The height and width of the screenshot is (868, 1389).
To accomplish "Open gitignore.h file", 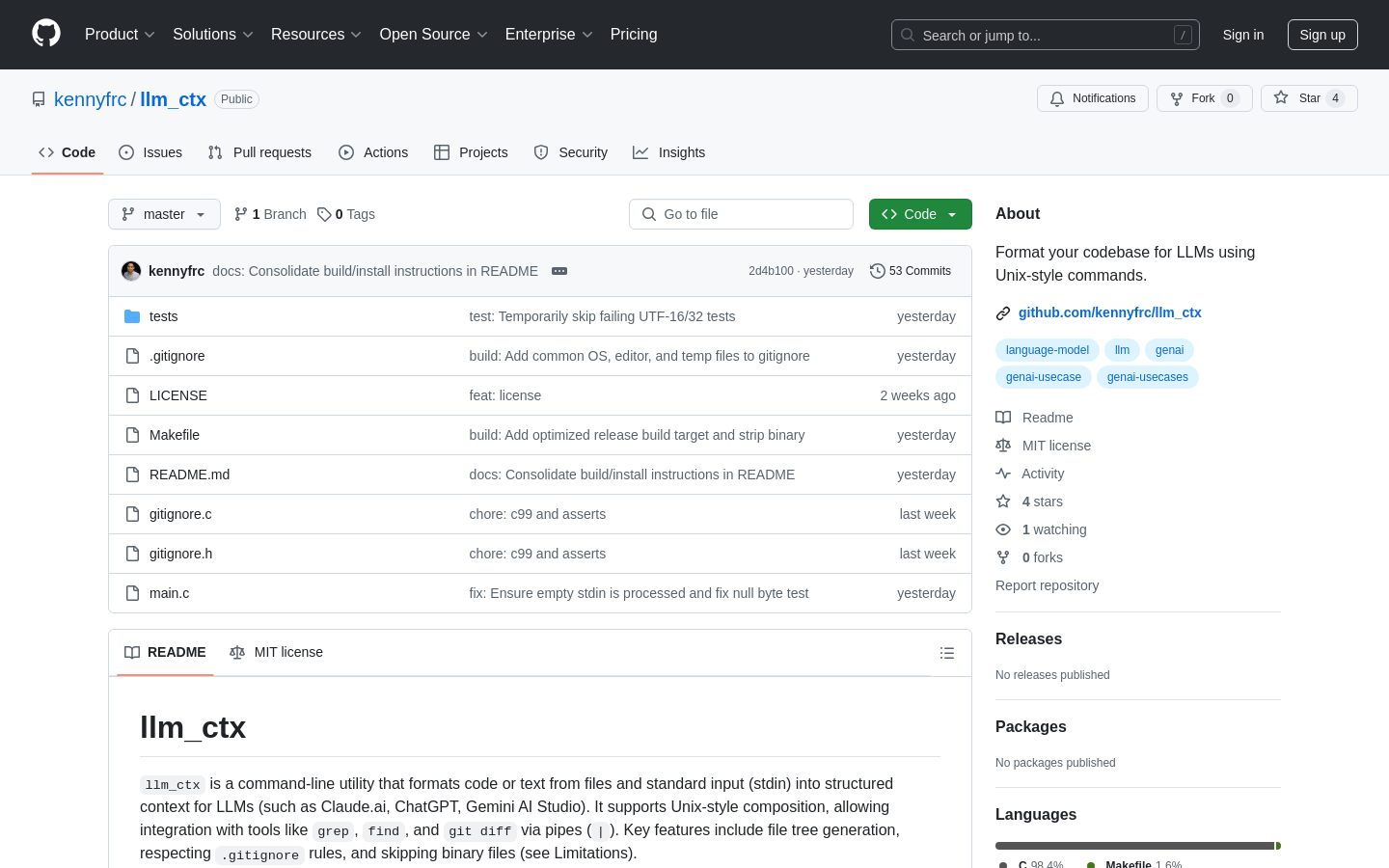I will (x=180, y=554).
